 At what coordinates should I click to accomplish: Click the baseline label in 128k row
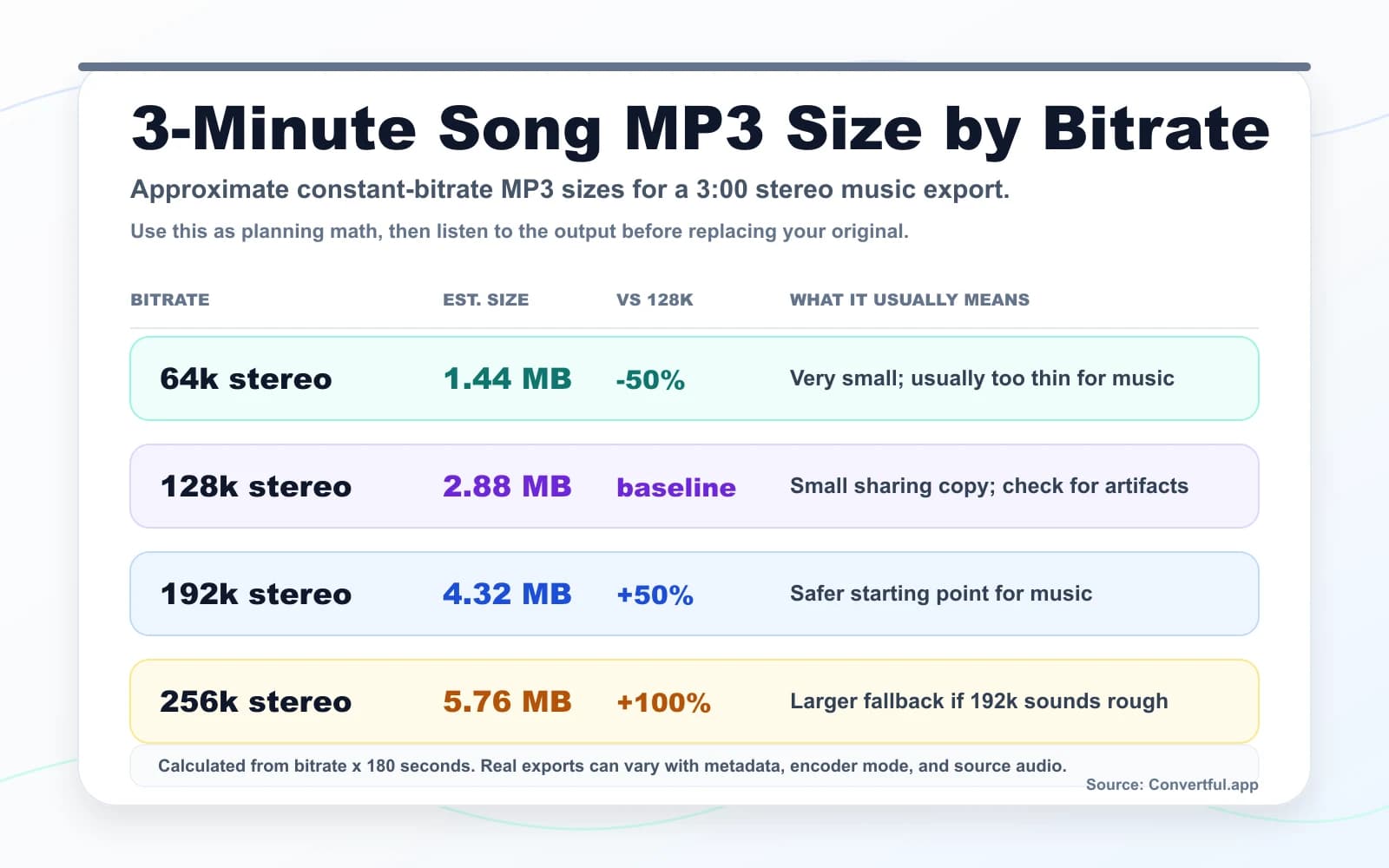675,488
